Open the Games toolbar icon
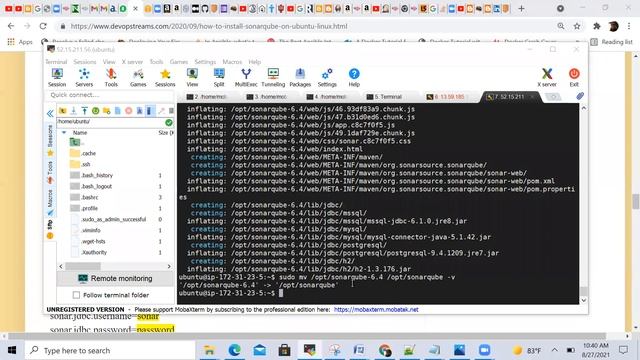The height and width of the screenshot is (360, 640). click(138, 77)
